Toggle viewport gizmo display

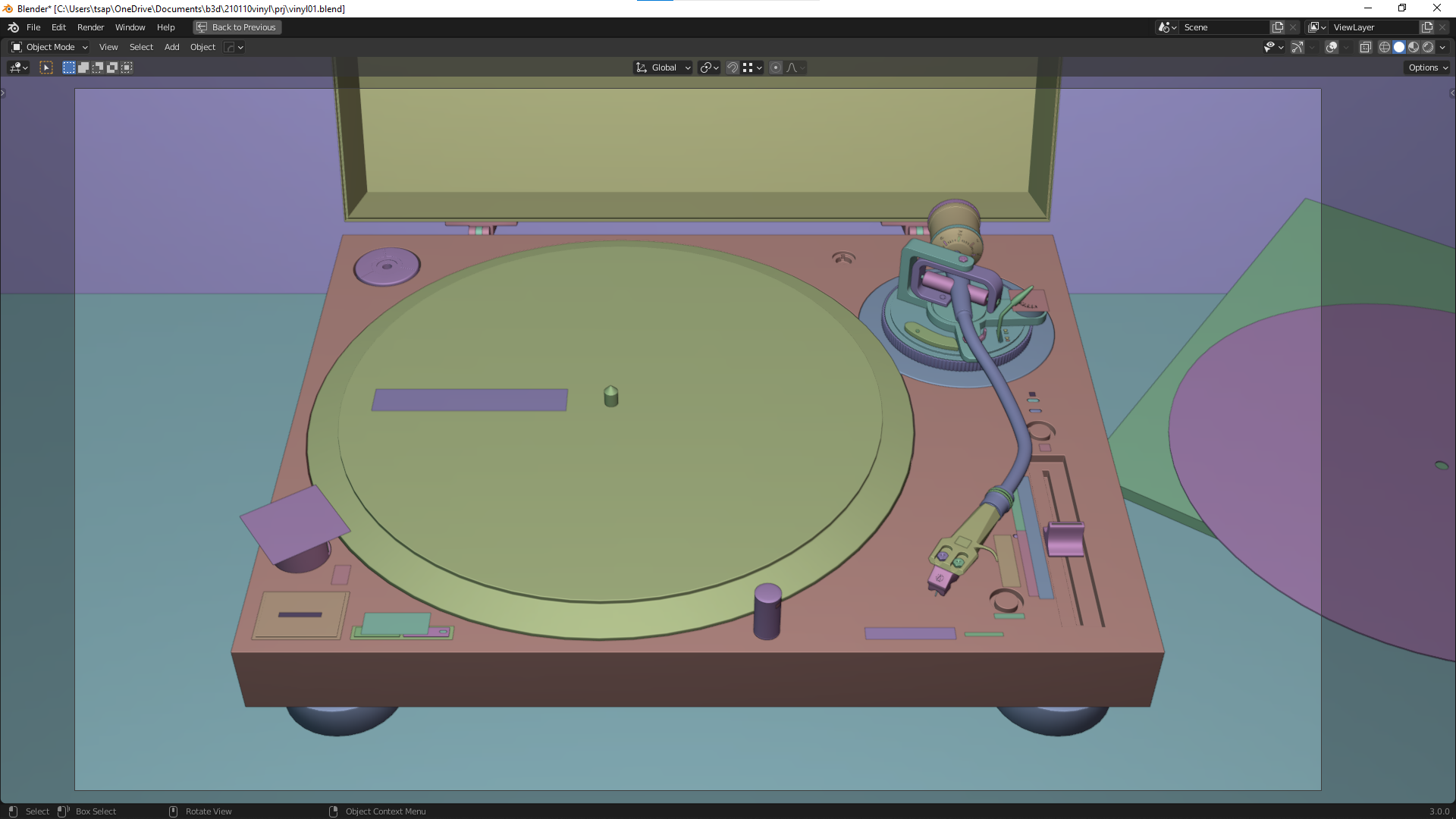coord(1298,47)
